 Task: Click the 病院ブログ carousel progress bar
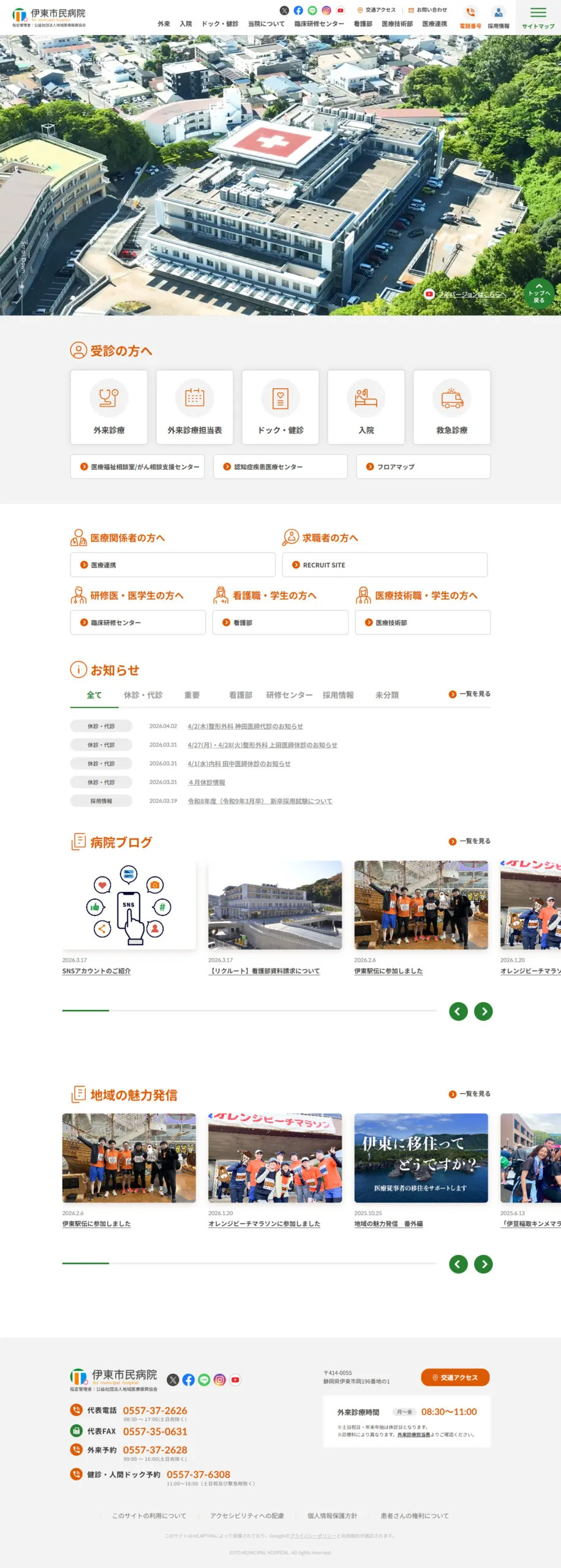tap(249, 1011)
